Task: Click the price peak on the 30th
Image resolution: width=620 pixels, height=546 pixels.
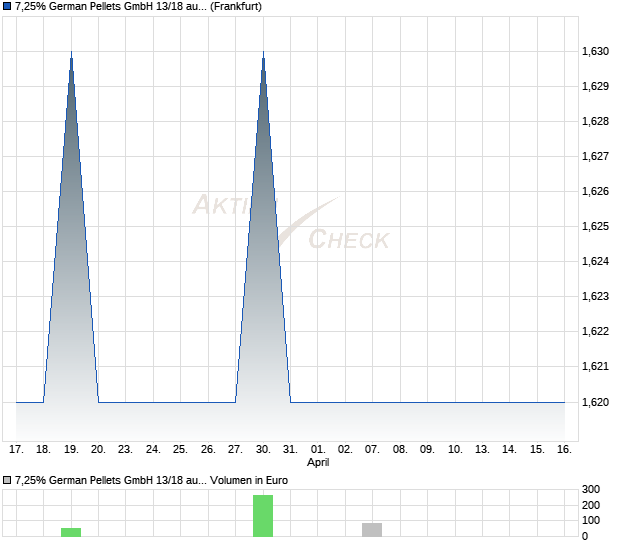Action: coord(263,52)
